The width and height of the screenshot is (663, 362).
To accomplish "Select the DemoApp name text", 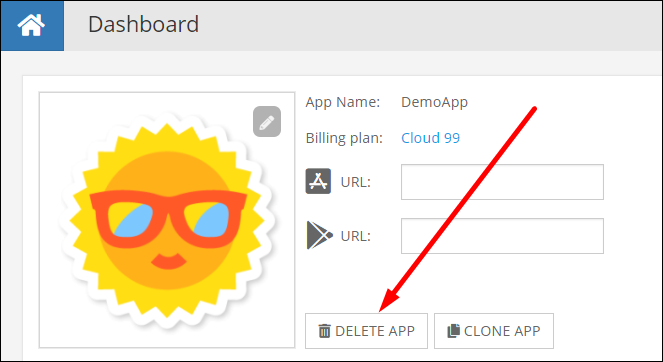I will pyautogui.click(x=434, y=102).
